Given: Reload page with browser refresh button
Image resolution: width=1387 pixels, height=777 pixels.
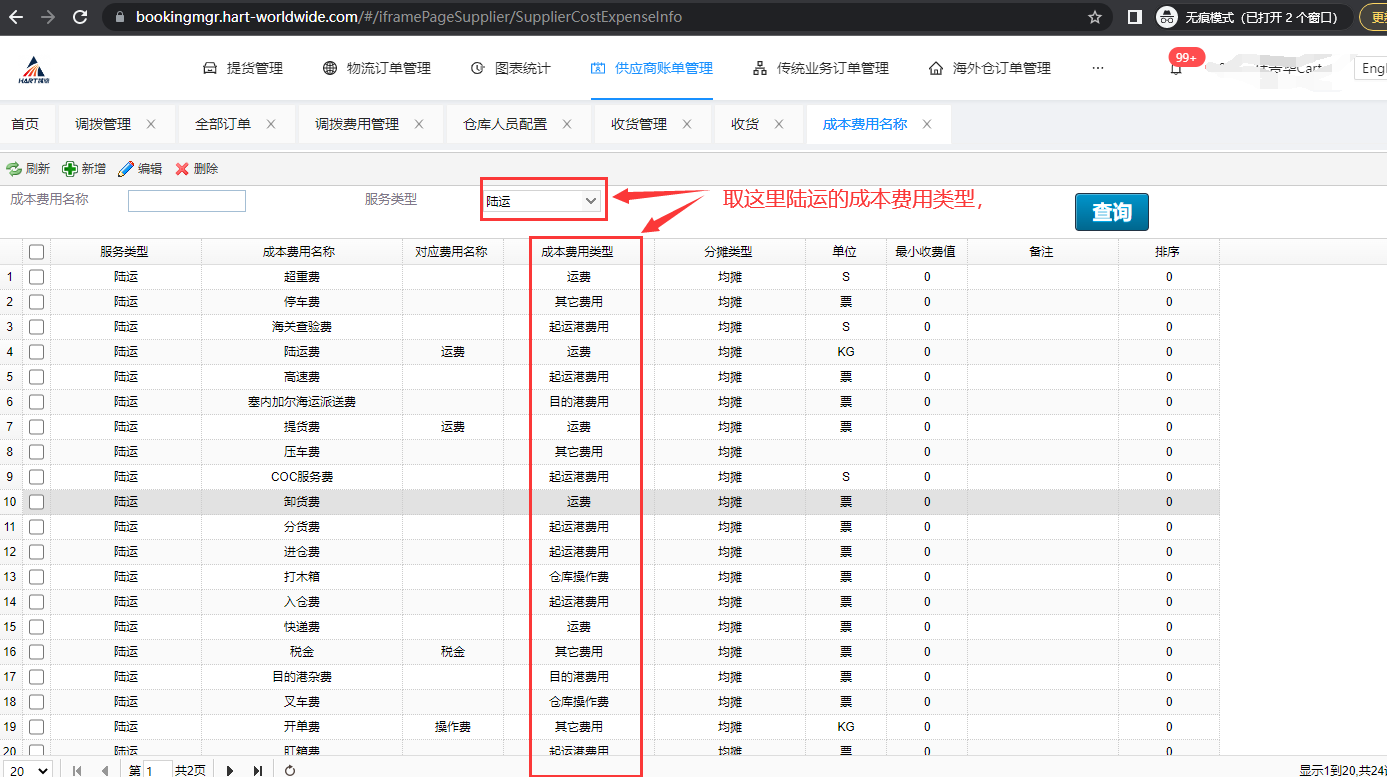Looking at the screenshot, I should tap(80, 17).
